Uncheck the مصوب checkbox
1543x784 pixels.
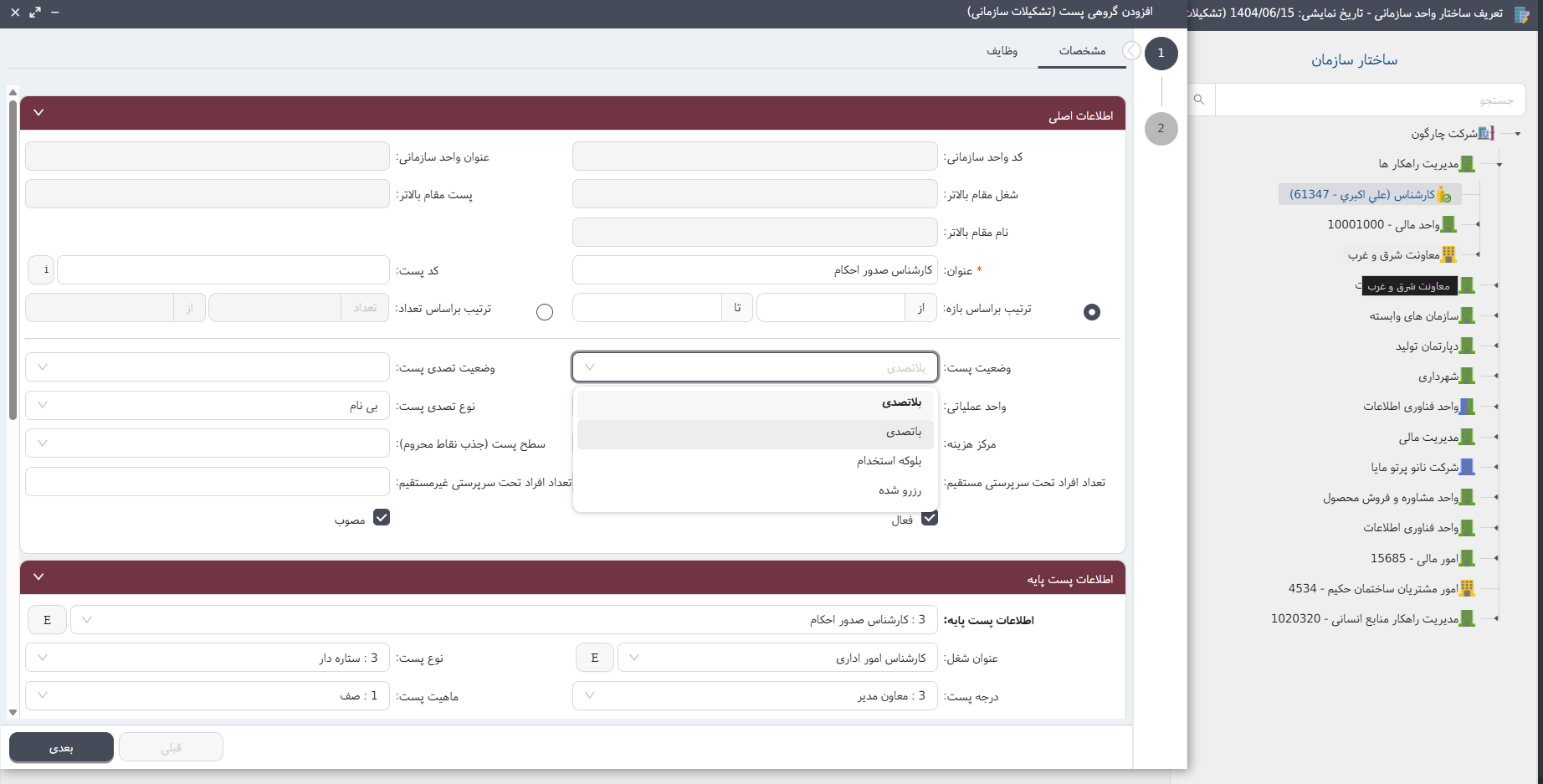pos(382,518)
